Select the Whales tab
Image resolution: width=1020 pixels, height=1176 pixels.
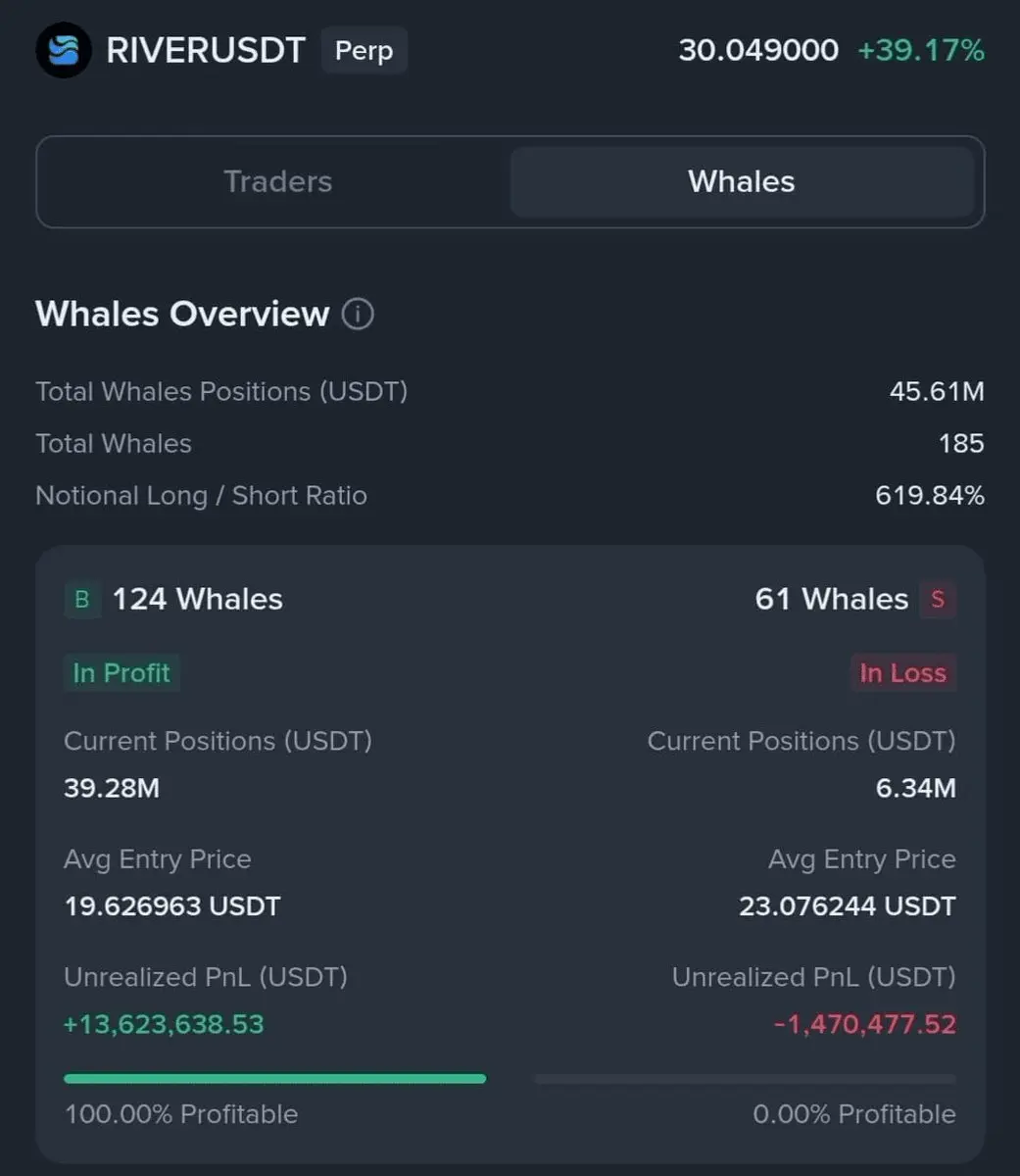pos(742,181)
